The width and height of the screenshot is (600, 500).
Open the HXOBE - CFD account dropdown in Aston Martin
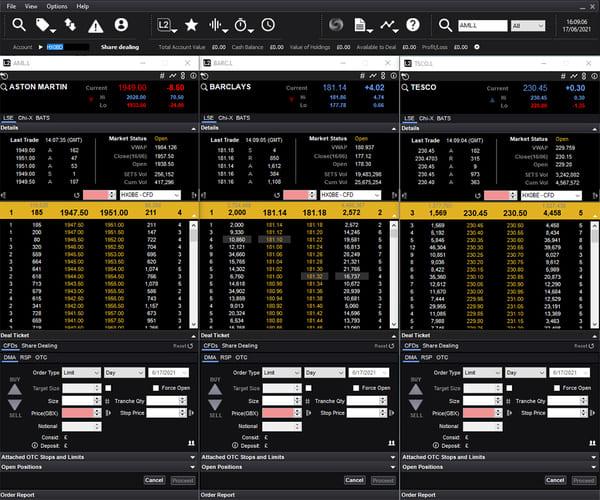150,195
